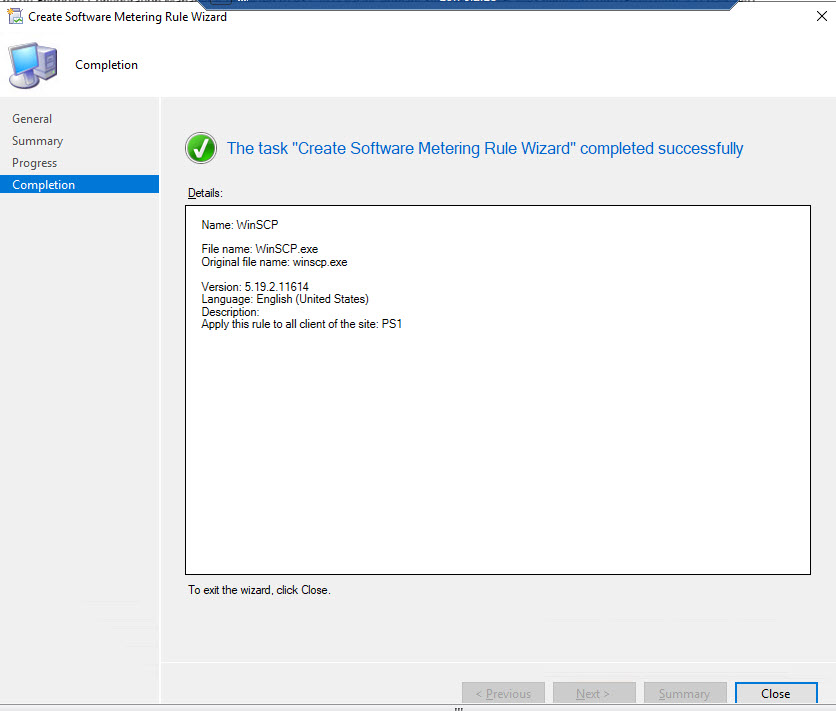Click the disabled Next button
Image resolution: width=836 pixels, height=711 pixels.
[x=594, y=694]
